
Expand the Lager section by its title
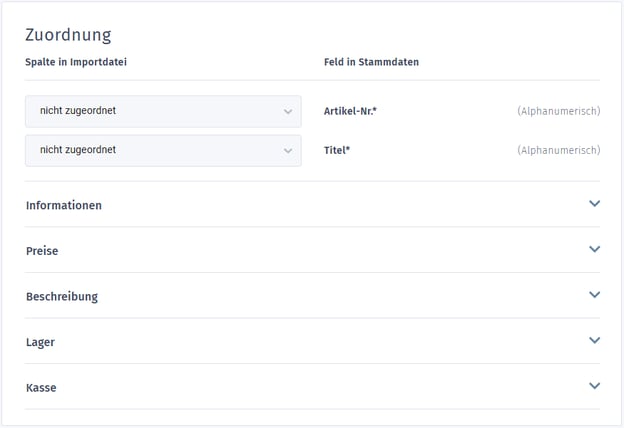tap(40, 342)
